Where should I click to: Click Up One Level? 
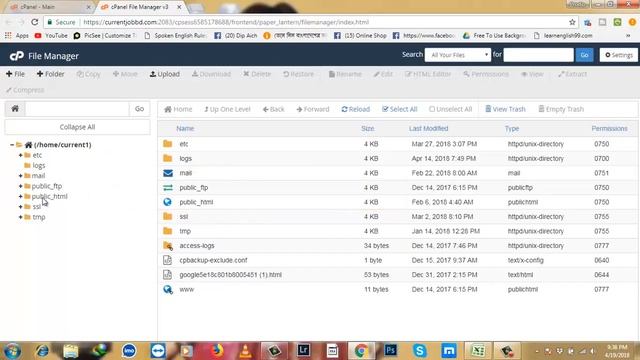(227, 109)
